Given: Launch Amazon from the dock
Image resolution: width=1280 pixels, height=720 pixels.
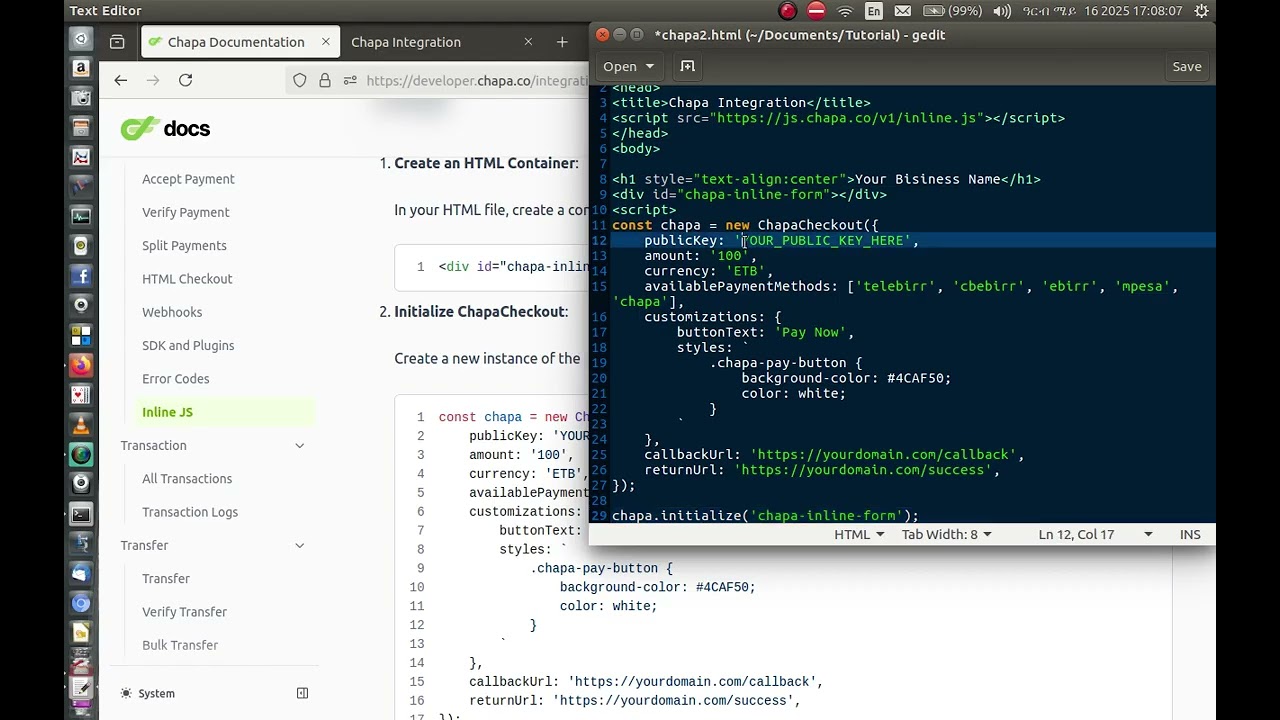Looking at the screenshot, I should pos(81,69).
